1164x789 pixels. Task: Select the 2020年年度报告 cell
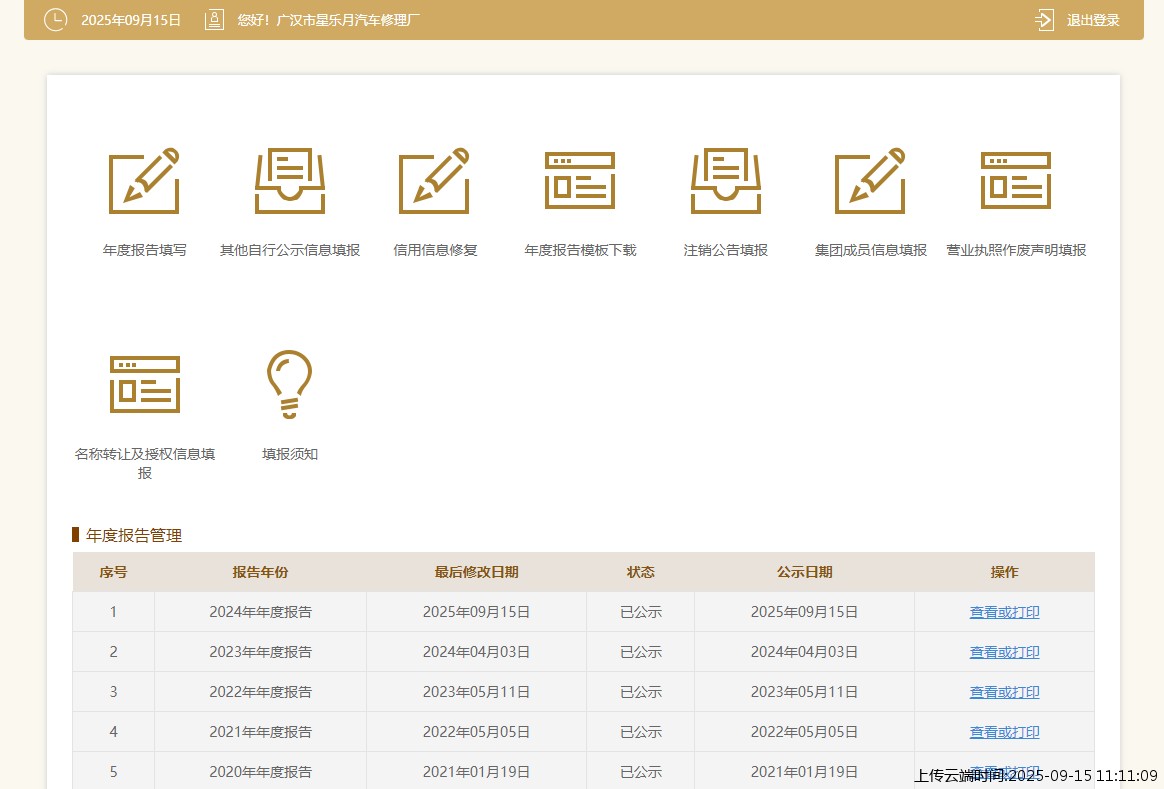click(x=261, y=771)
